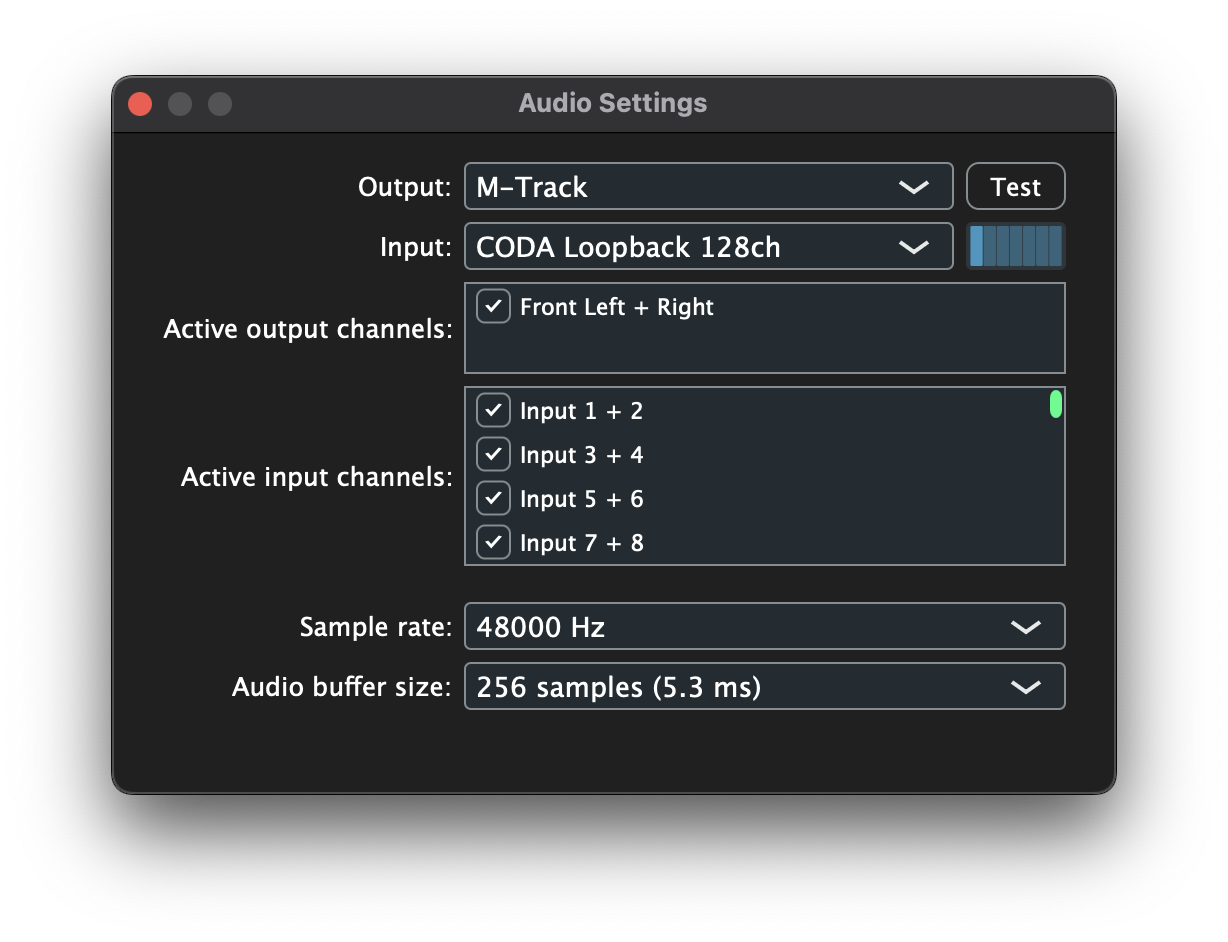Click the green scrollbar in input channels list
Image resolution: width=1228 pixels, height=942 pixels.
1055,405
